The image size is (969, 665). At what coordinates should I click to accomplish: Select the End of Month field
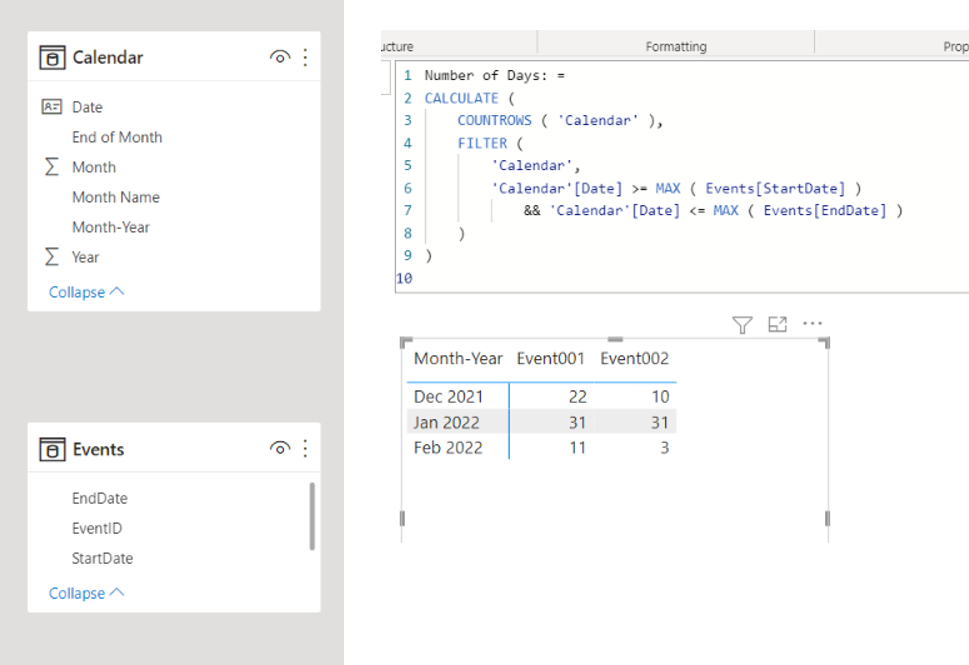(x=117, y=137)
